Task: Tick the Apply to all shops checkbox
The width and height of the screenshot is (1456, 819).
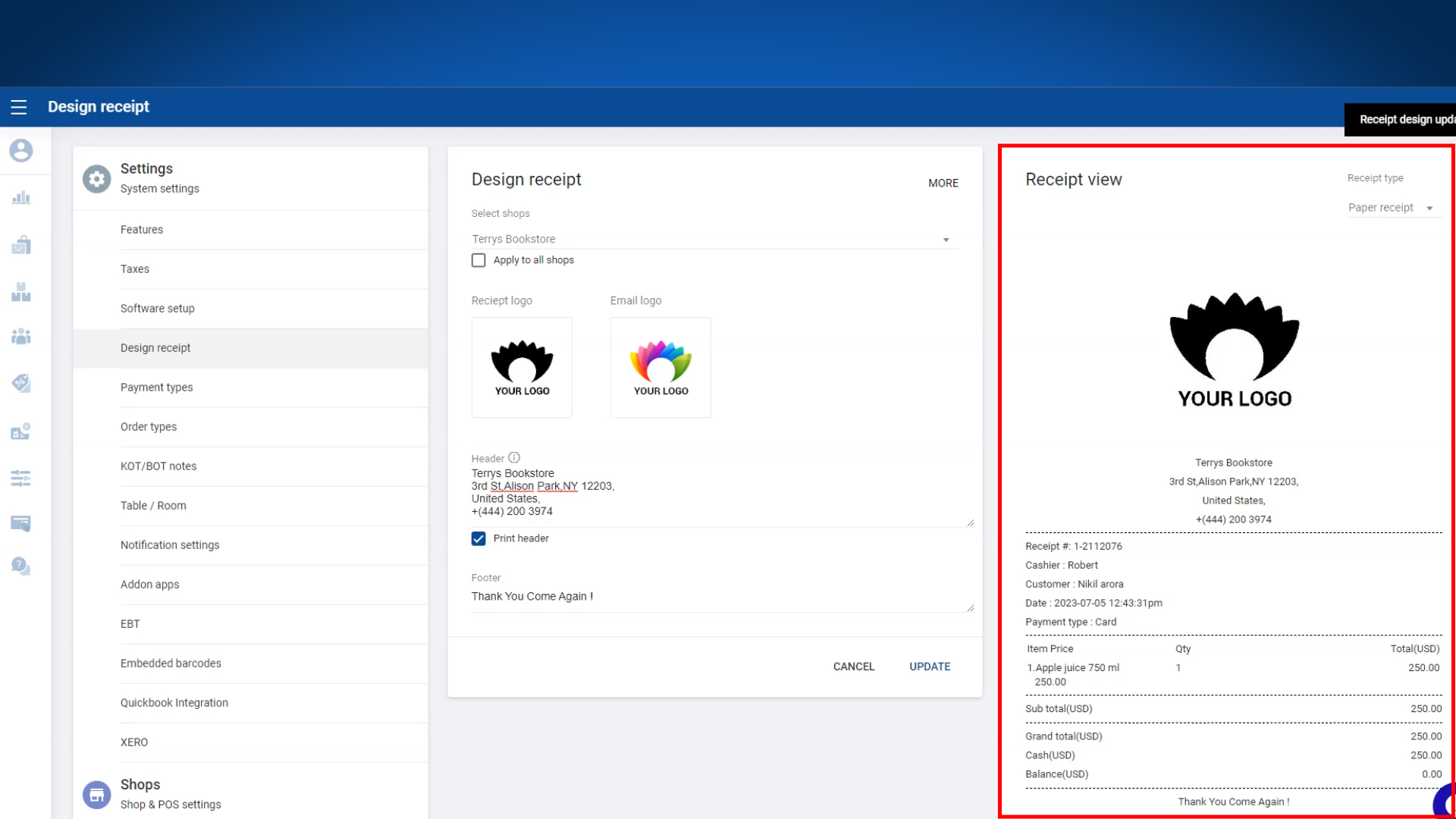Action: coord(479,260)
